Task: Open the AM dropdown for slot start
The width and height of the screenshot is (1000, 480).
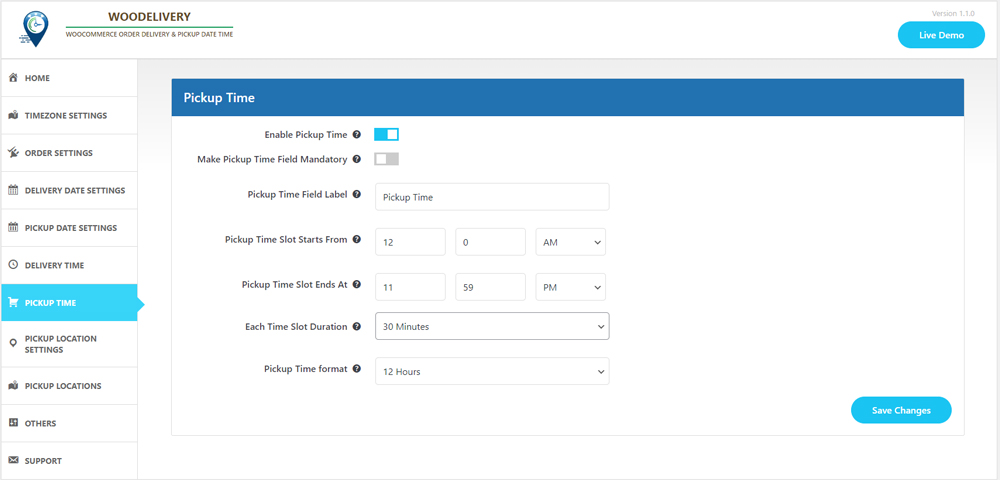Action: [x=571, y=242]
